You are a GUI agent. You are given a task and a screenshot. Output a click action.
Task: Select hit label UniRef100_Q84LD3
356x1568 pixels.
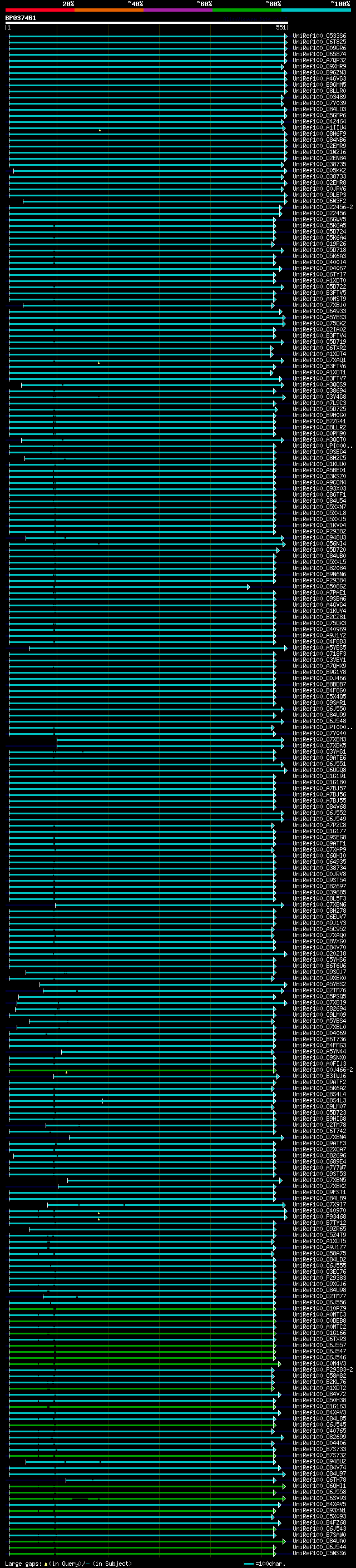pyautogui.click(x=319, y=110)
